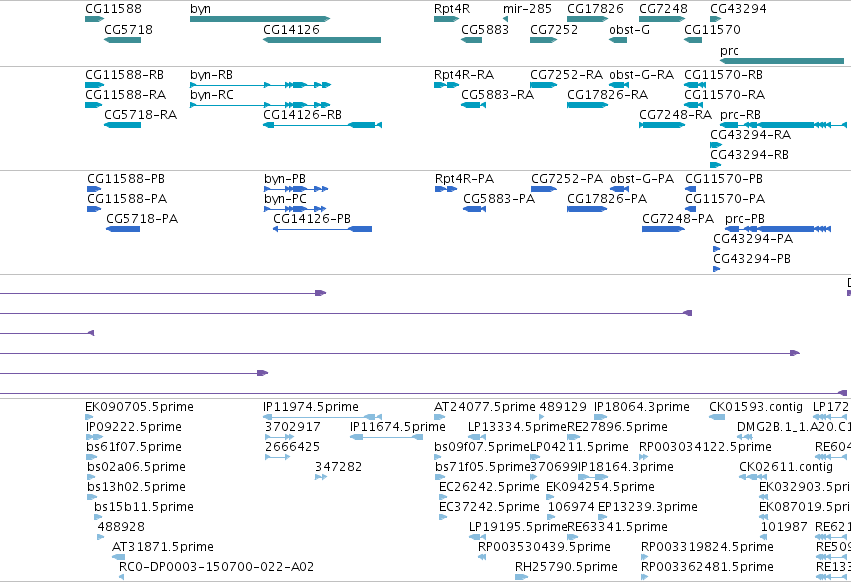The height and width of the screenshot is (582, 851).
Task: Select the obst-G-PA protein label
Action: point(642,179)
